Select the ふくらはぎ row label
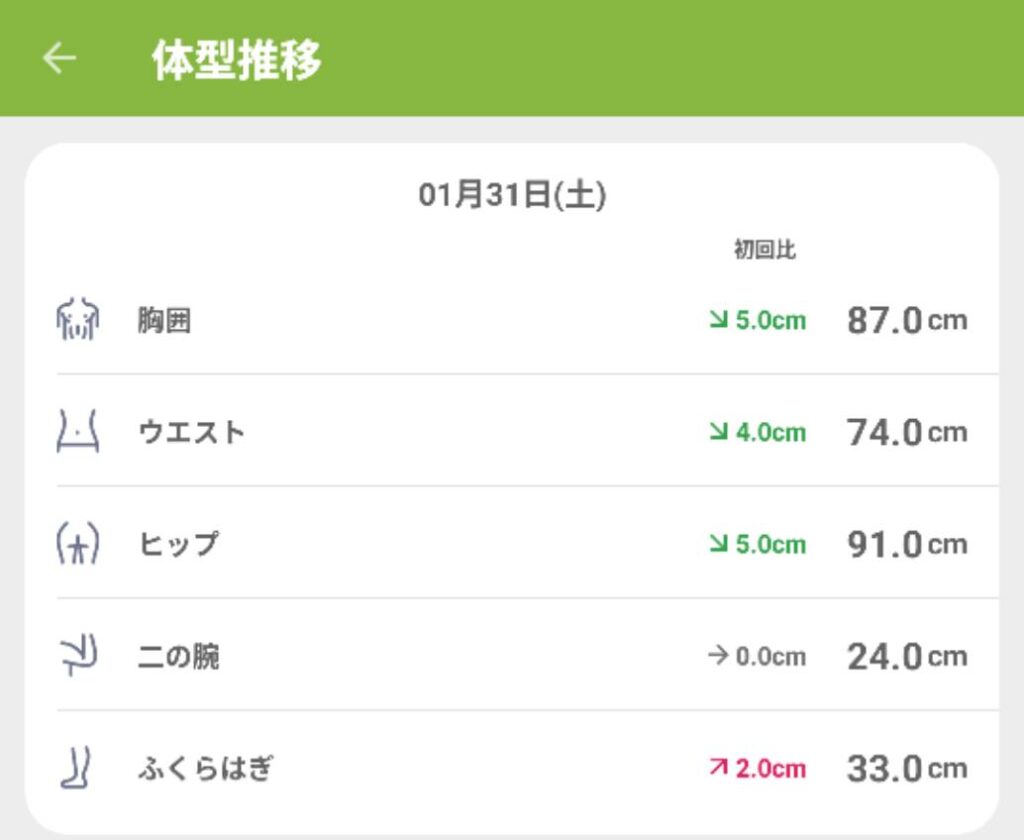This screenshot has width=1024, height=840. [x=205, y=769]
